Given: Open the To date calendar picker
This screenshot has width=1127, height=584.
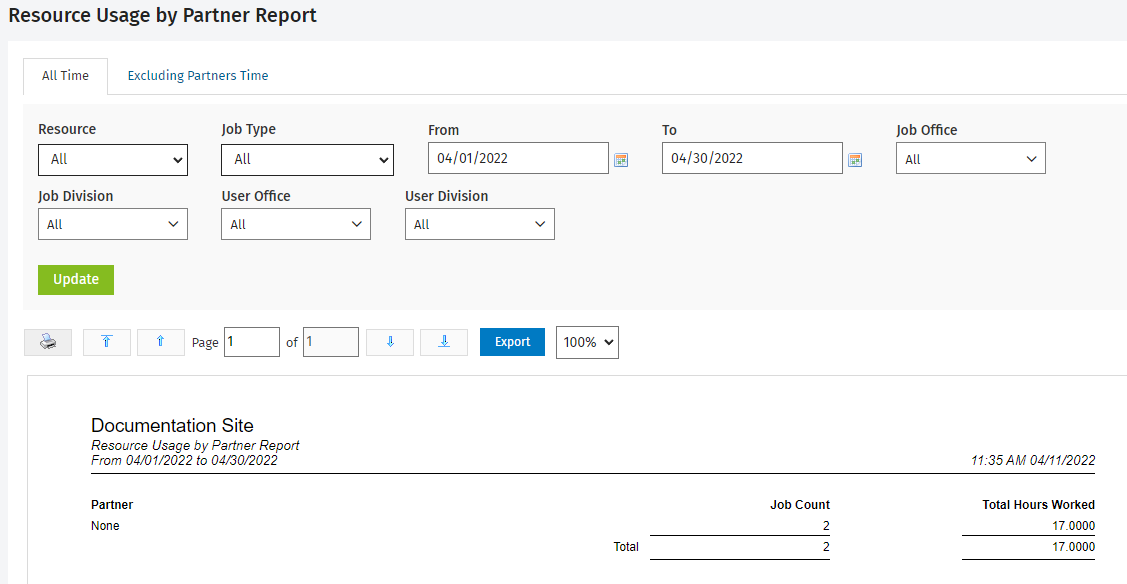Looking at the screenshot, I should pyautogui.click(x=855, y=160).
